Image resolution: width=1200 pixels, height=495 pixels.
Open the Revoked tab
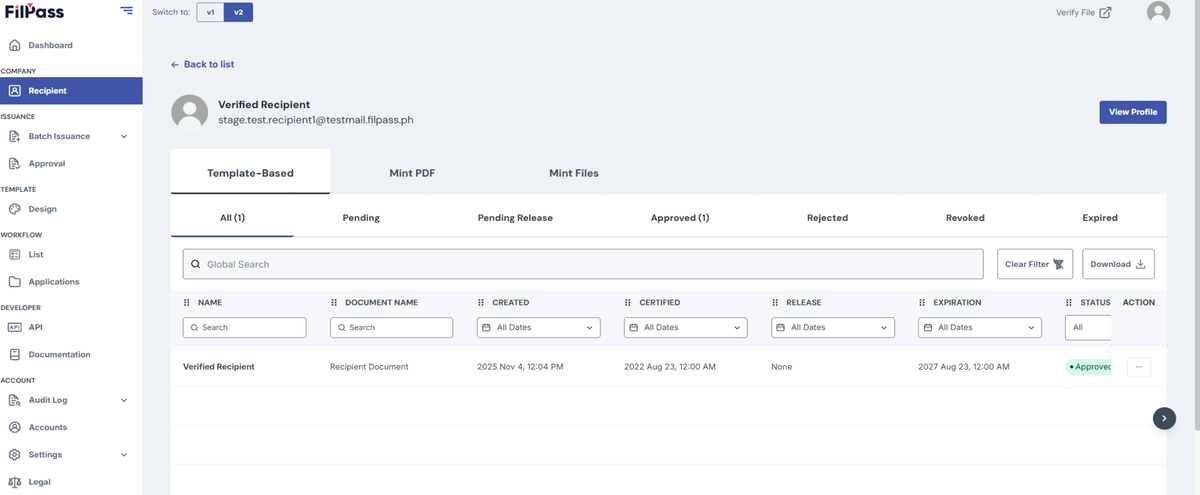click(965, 217)
